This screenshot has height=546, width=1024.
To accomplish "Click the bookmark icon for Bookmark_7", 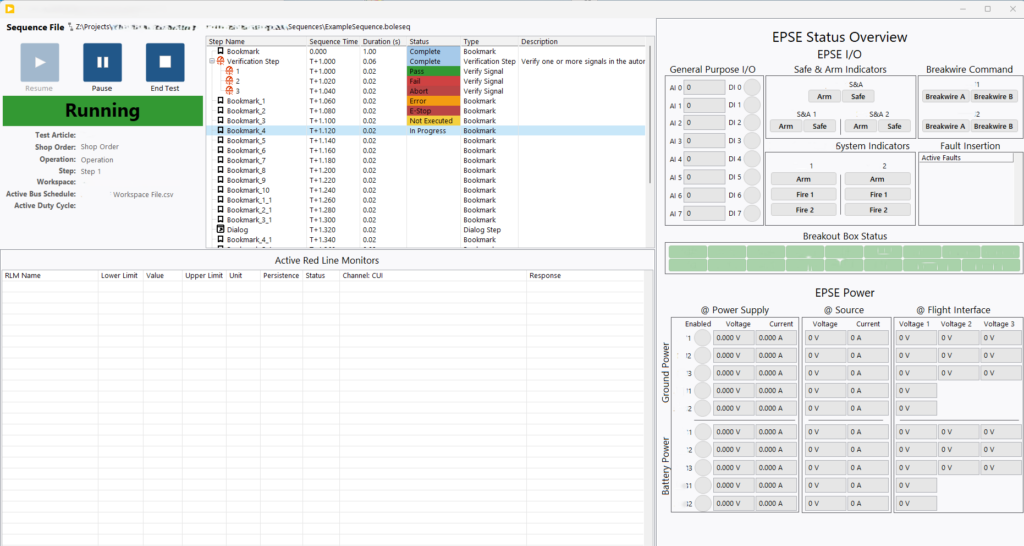I will tap(221, 160).
